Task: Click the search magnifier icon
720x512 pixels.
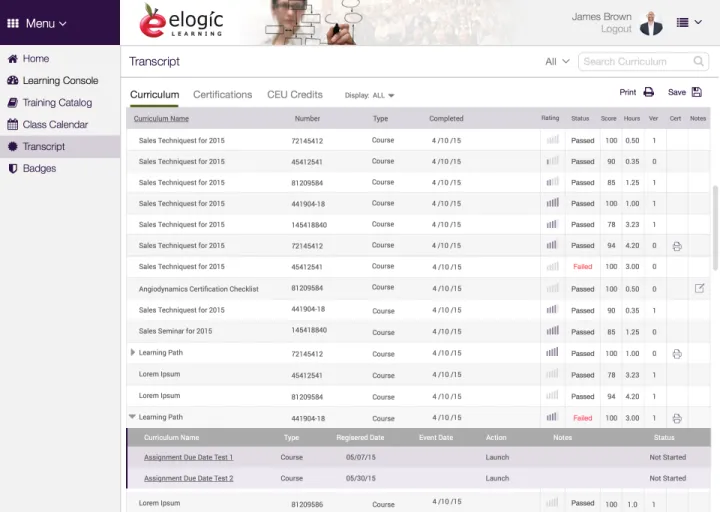Action: (699, 62)
